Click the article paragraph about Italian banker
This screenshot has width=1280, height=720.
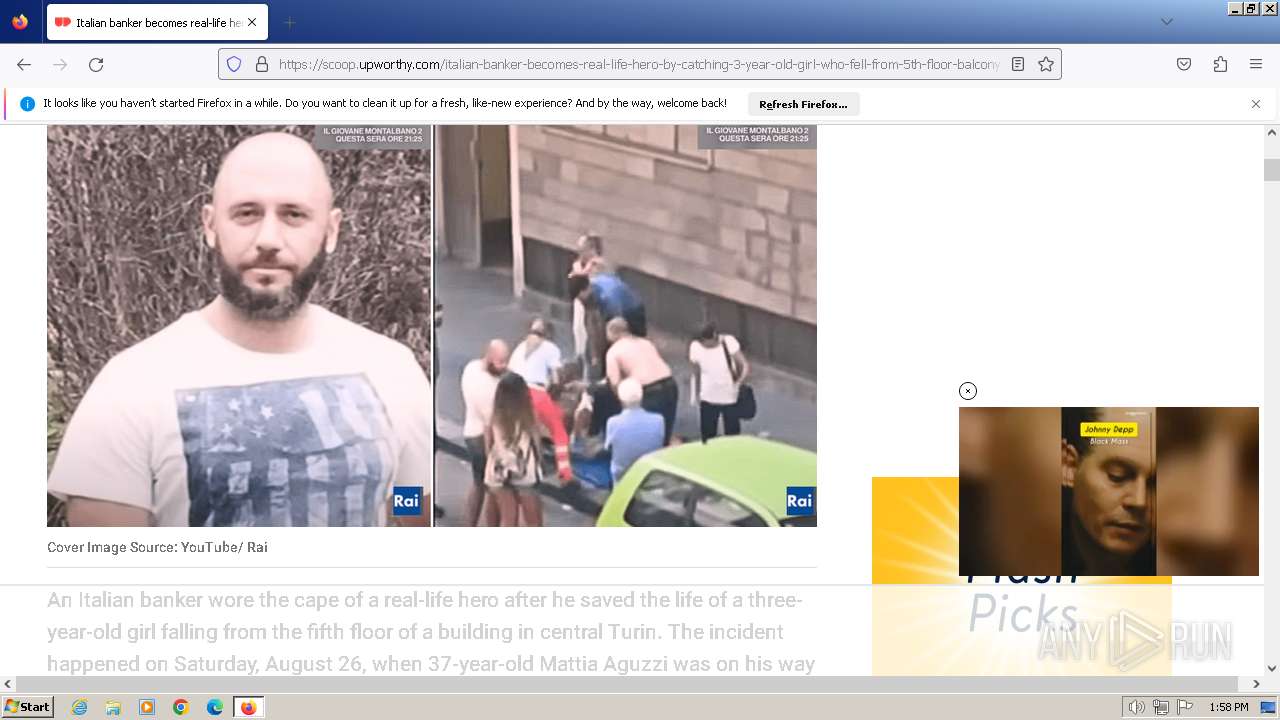point(431,632)
